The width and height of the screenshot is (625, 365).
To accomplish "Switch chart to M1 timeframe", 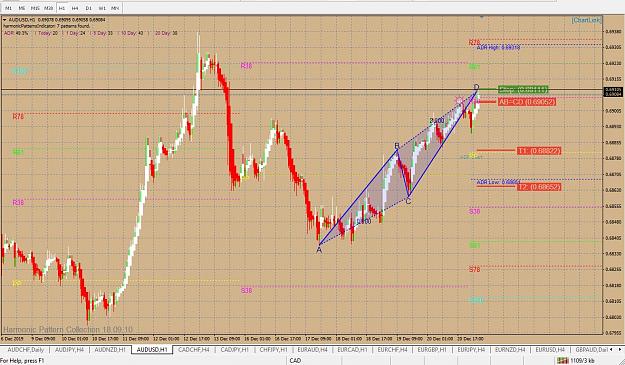I will [x=8, y=8].
